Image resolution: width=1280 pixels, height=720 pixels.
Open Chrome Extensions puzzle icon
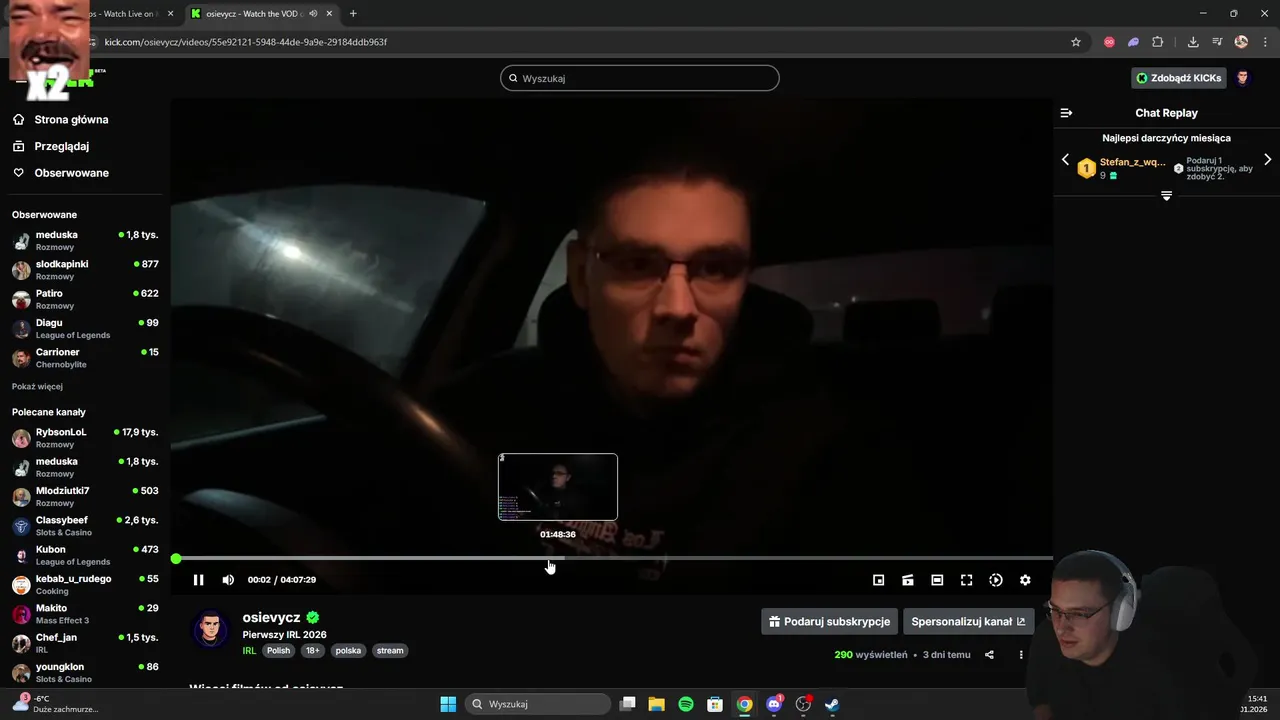[x=1158, y=42]
